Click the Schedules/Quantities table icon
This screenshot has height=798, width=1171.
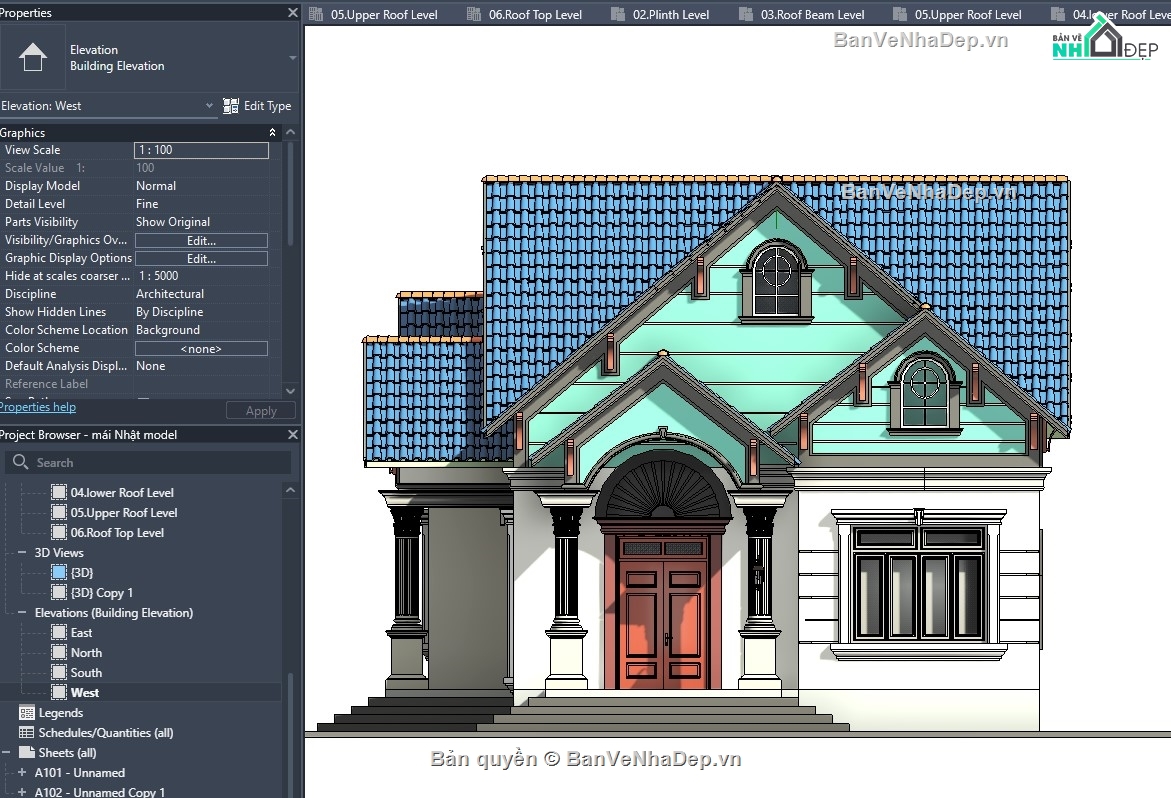[x=27, y=732]
